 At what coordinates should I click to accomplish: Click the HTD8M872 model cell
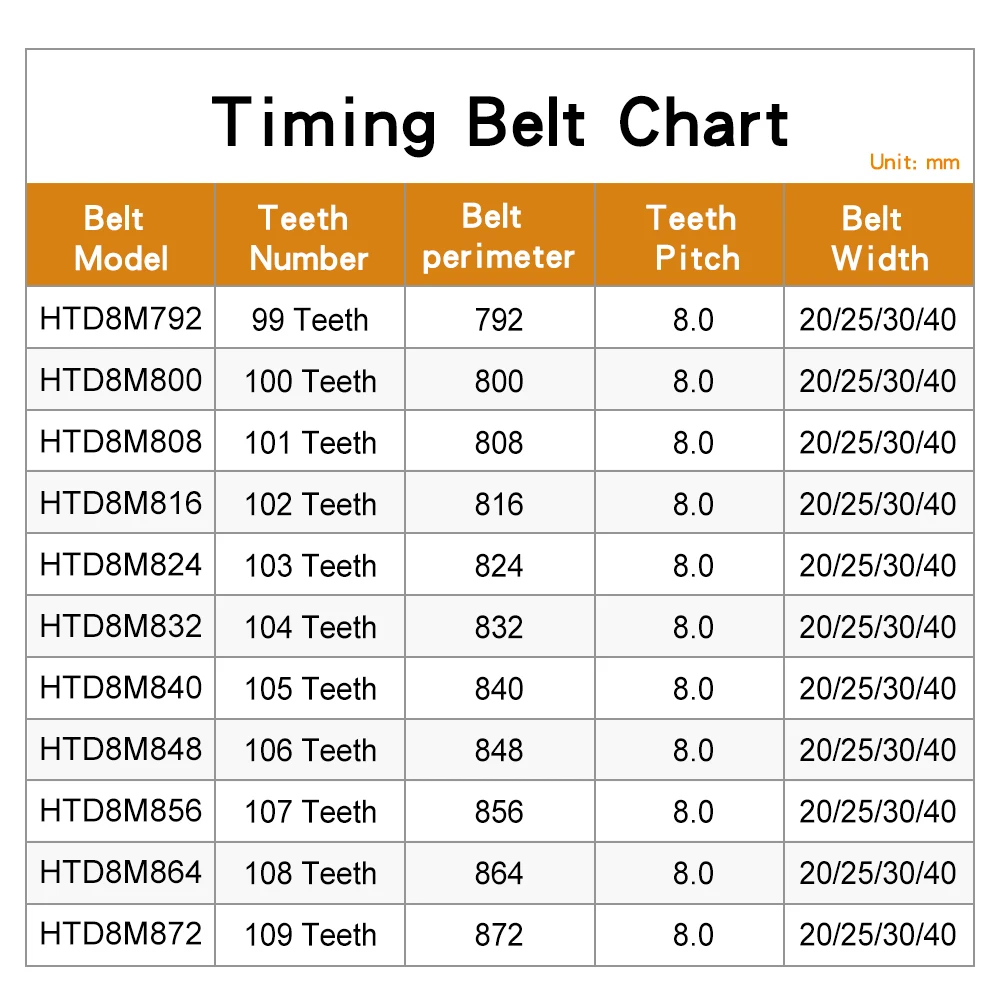pyautogui.click(x=121, y=934)
